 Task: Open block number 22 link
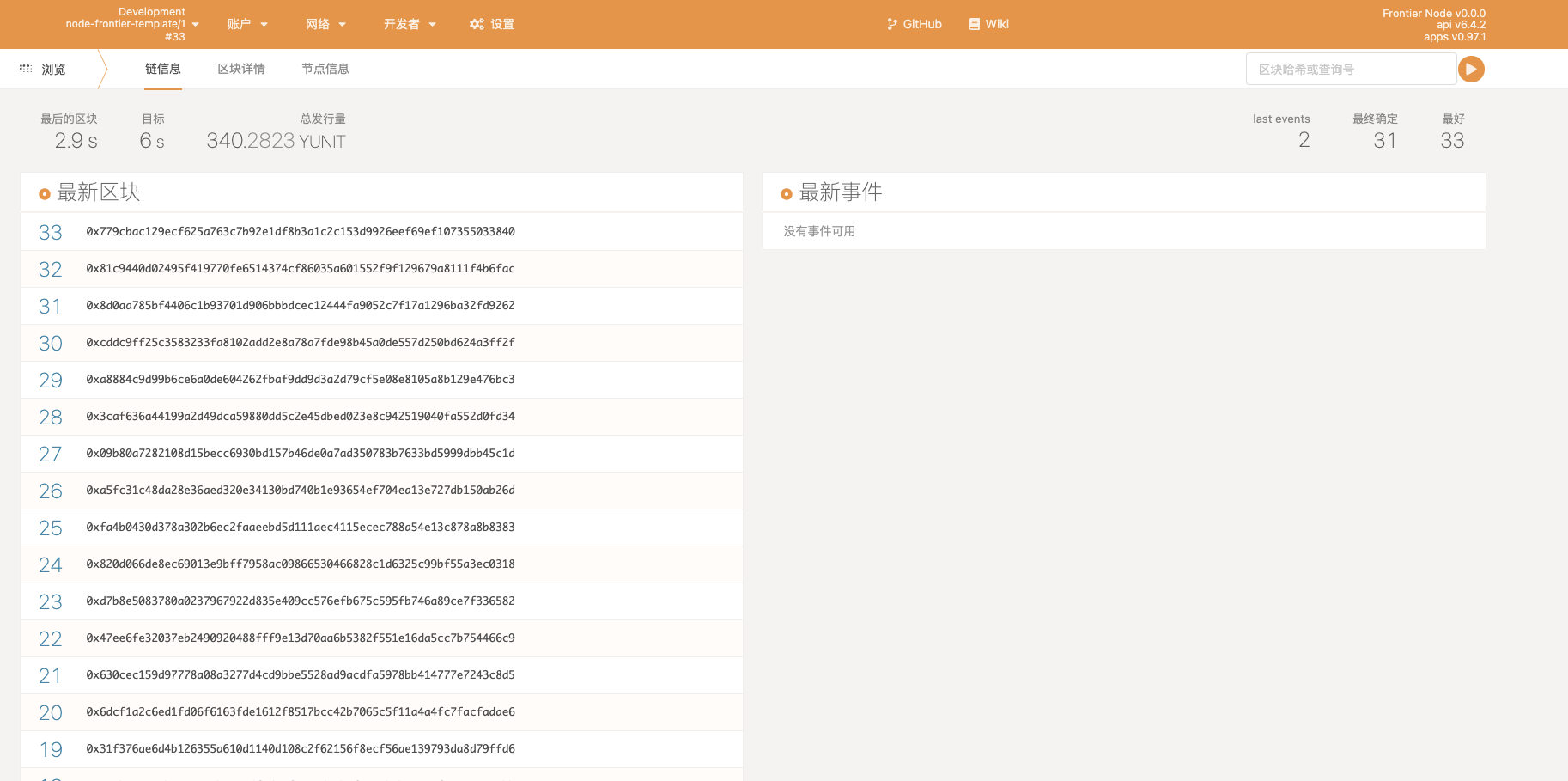[x=51, y=638]
